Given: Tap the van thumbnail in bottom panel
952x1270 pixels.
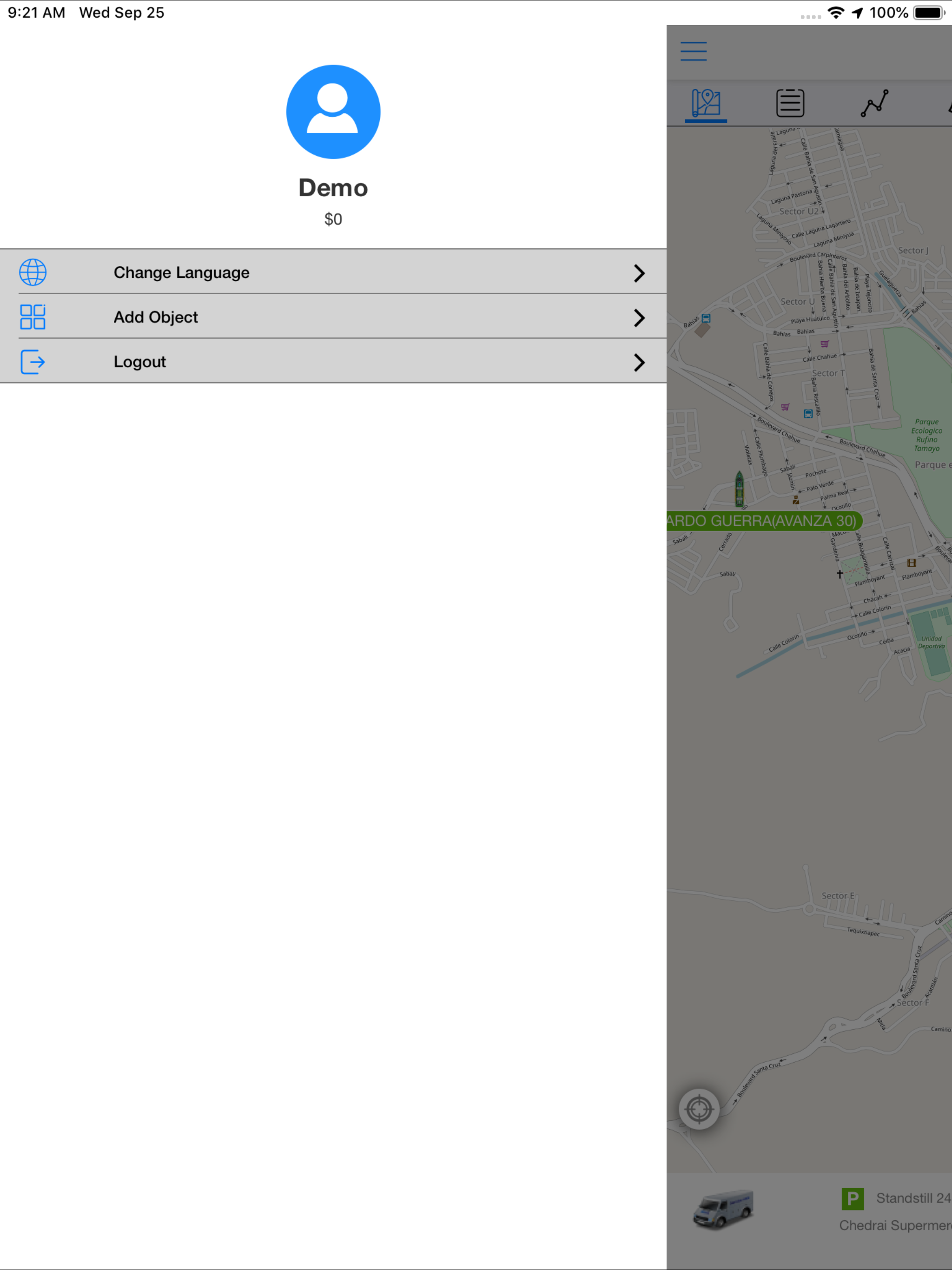Looking at the screenshot, I should pos(723,1209).
